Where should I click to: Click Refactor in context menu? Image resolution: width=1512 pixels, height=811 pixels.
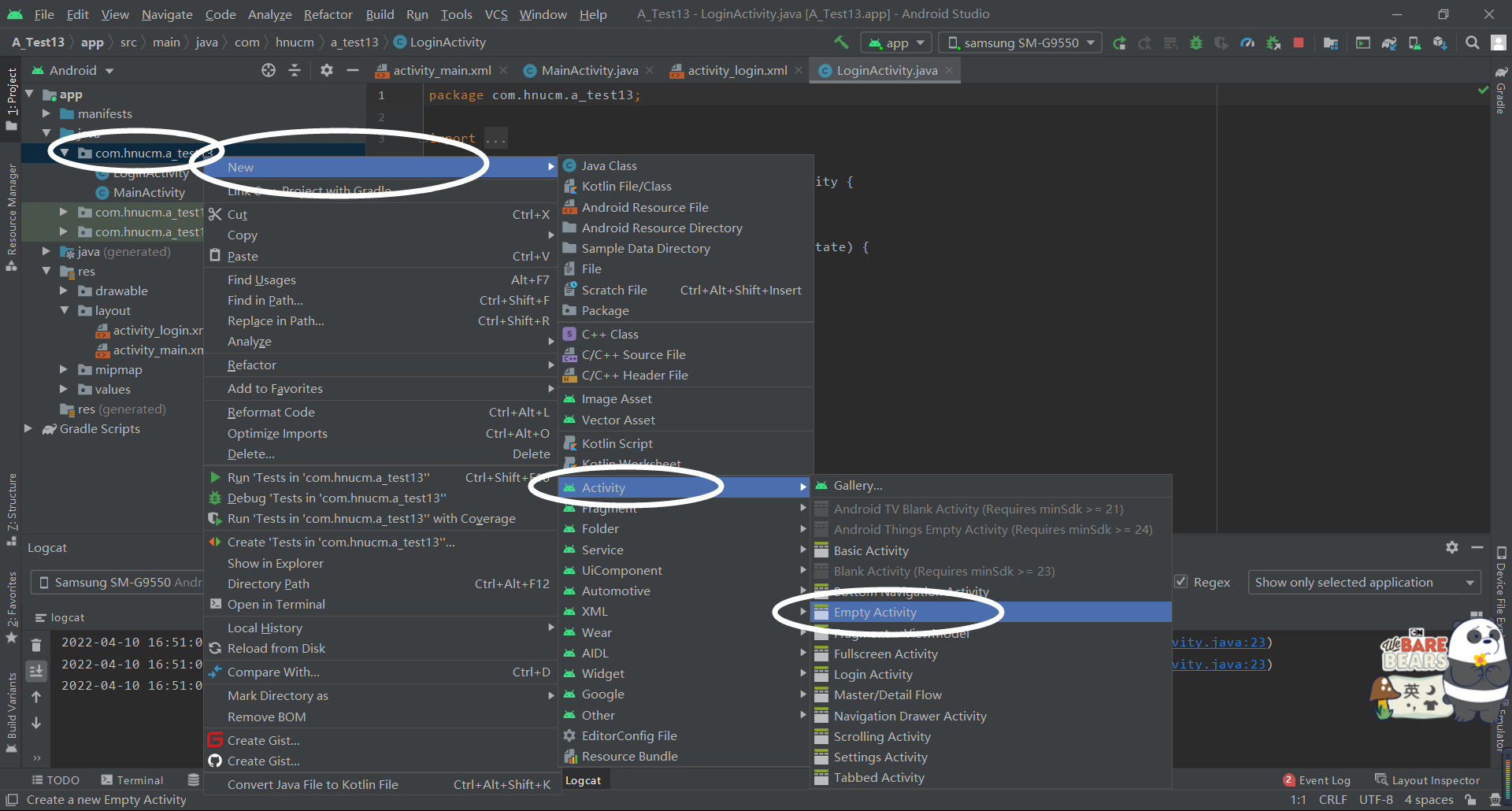[x=380, y=365]
